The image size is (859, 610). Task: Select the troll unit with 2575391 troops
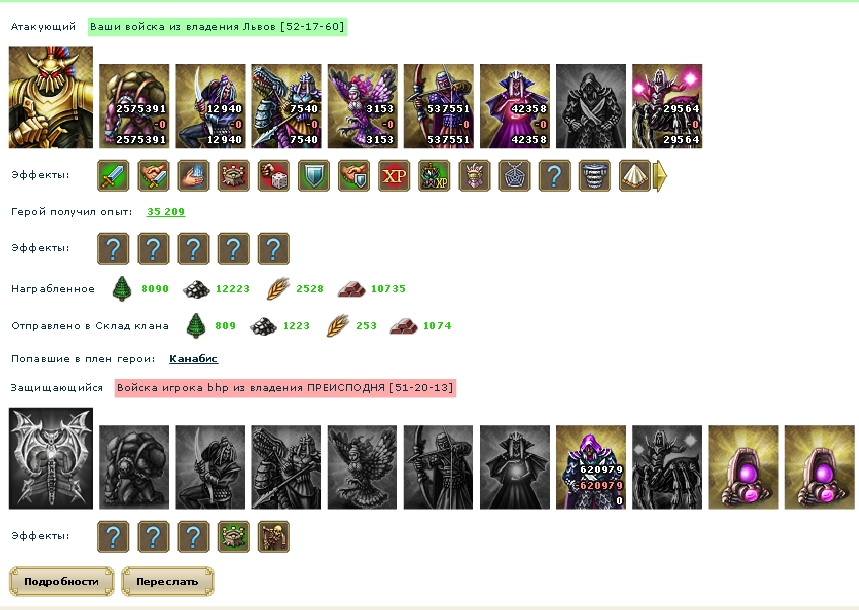(x=134, y=106)
